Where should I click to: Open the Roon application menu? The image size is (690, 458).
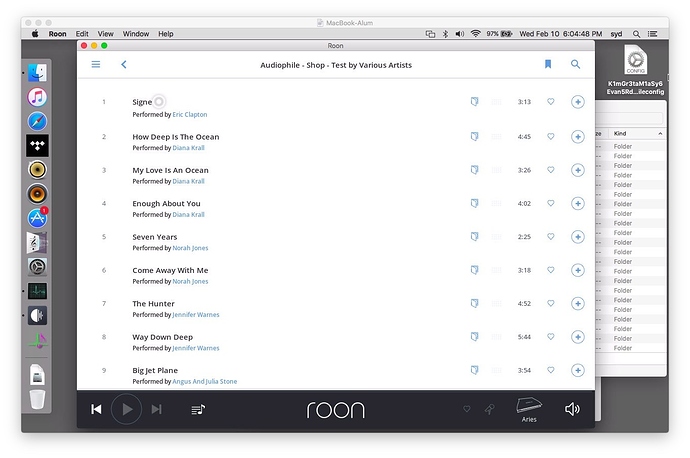tap(57, 34)
